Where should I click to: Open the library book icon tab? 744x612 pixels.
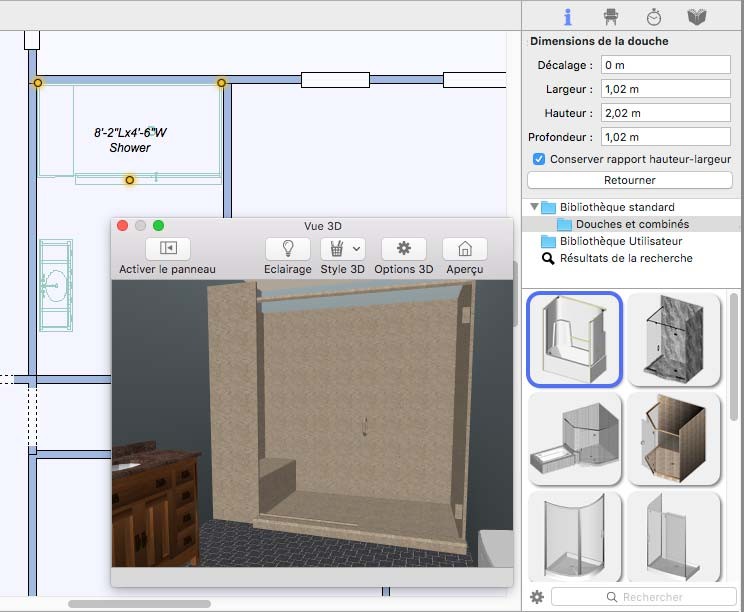tap(697, 16)
